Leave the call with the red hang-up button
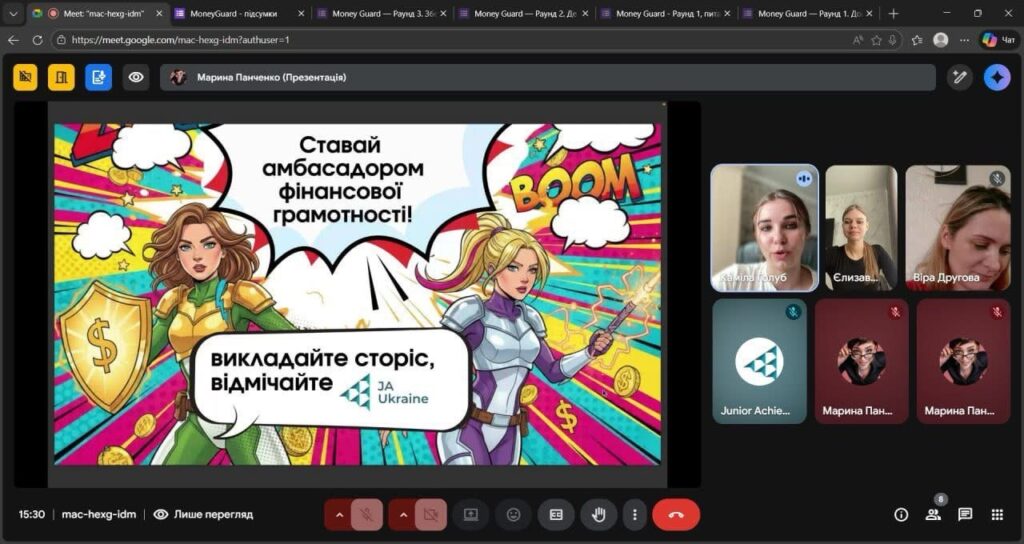1024x544 pixels. click(676, 514)
